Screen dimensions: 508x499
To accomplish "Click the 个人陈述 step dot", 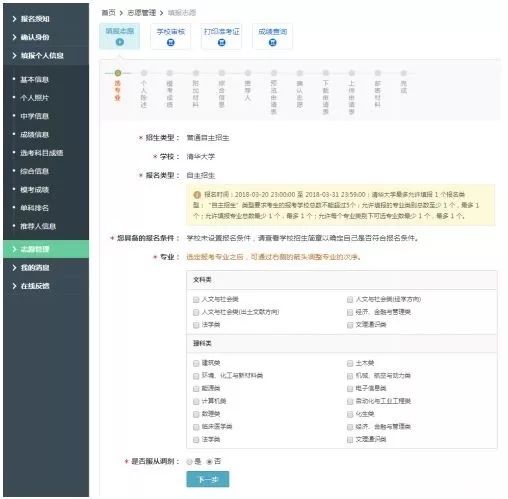I will point(144,73).
